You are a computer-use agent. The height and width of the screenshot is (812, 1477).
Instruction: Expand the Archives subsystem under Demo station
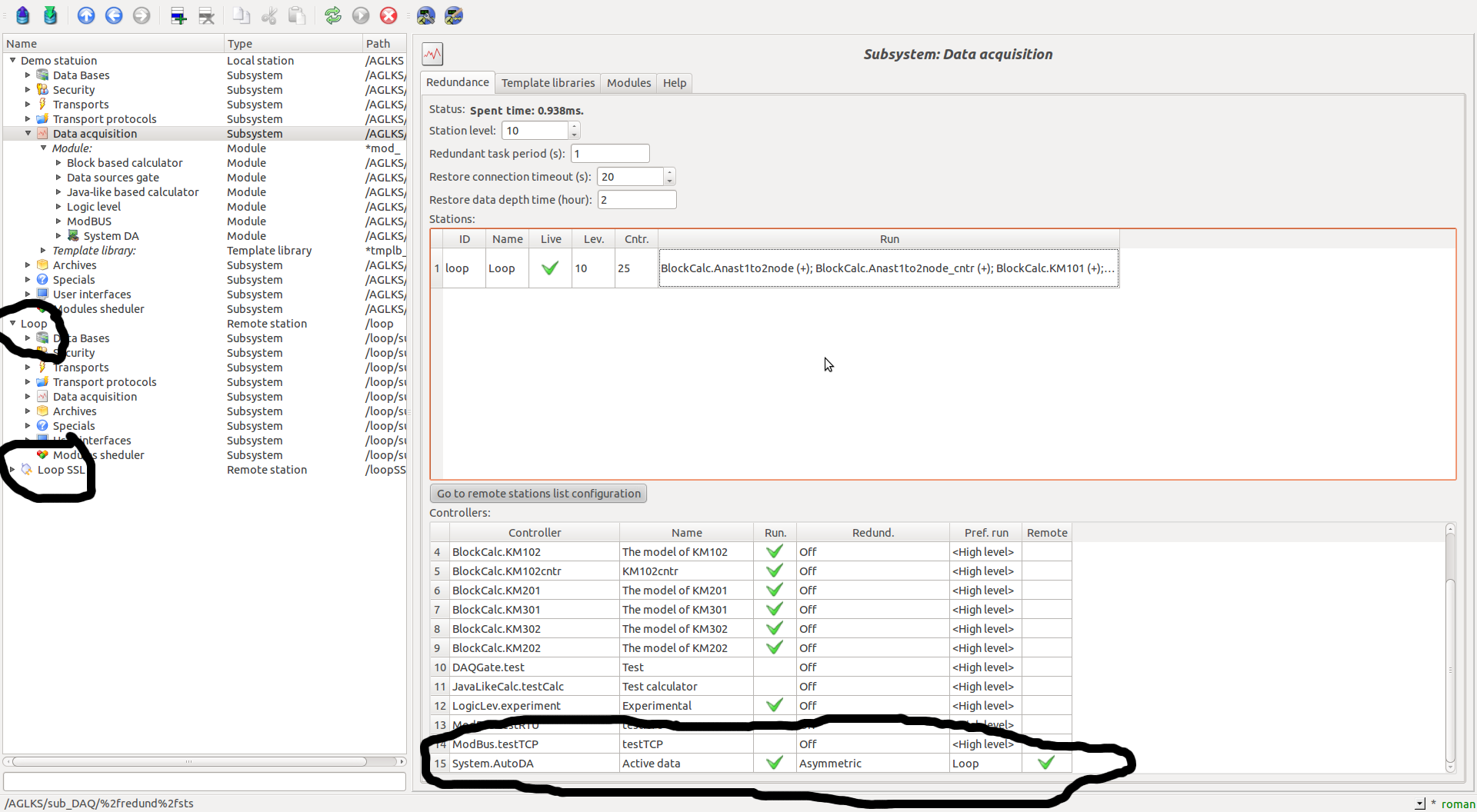(28, 265)
